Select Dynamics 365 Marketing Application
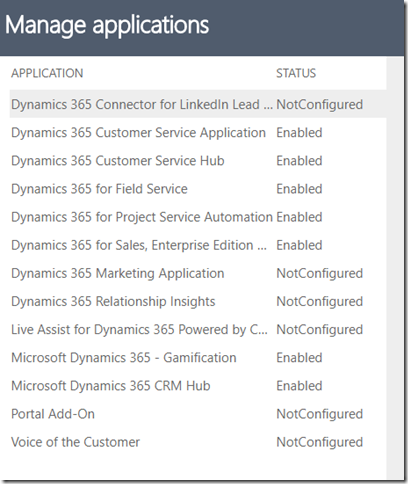The image size is (408, 484). pos(118,273)
